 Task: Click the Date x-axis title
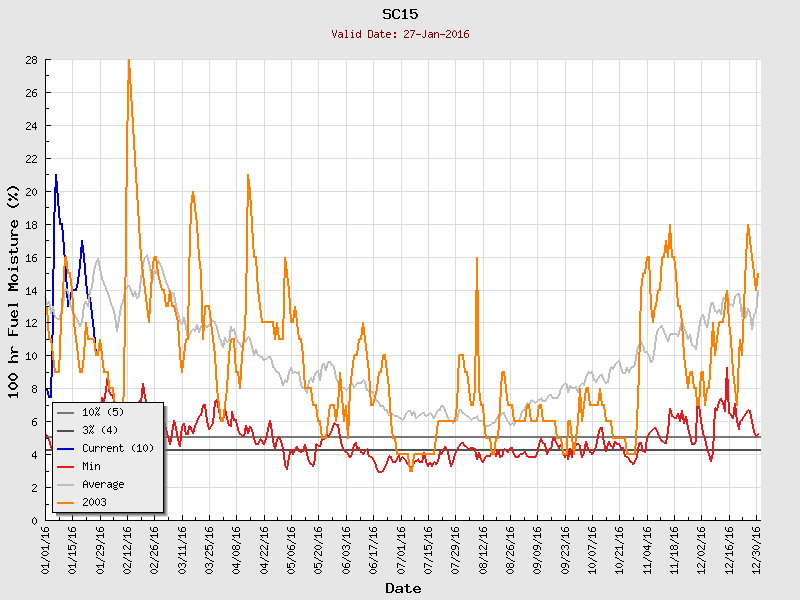click(403, 588)
